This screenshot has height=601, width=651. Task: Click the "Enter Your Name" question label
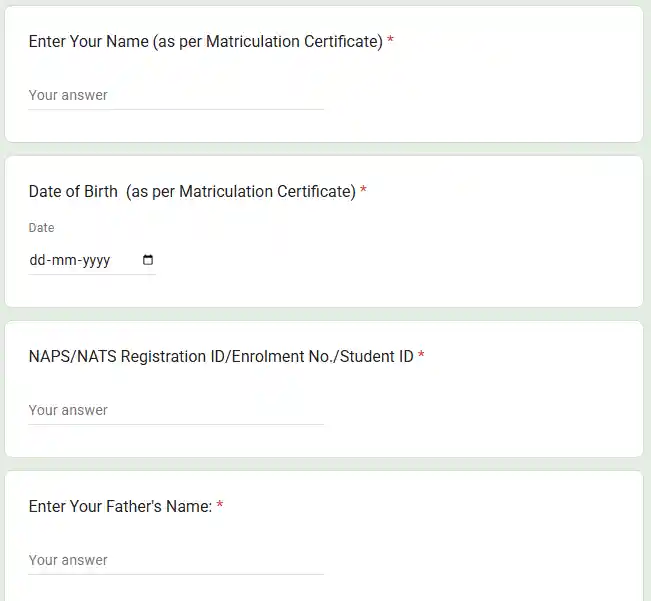tap(205, 42)
